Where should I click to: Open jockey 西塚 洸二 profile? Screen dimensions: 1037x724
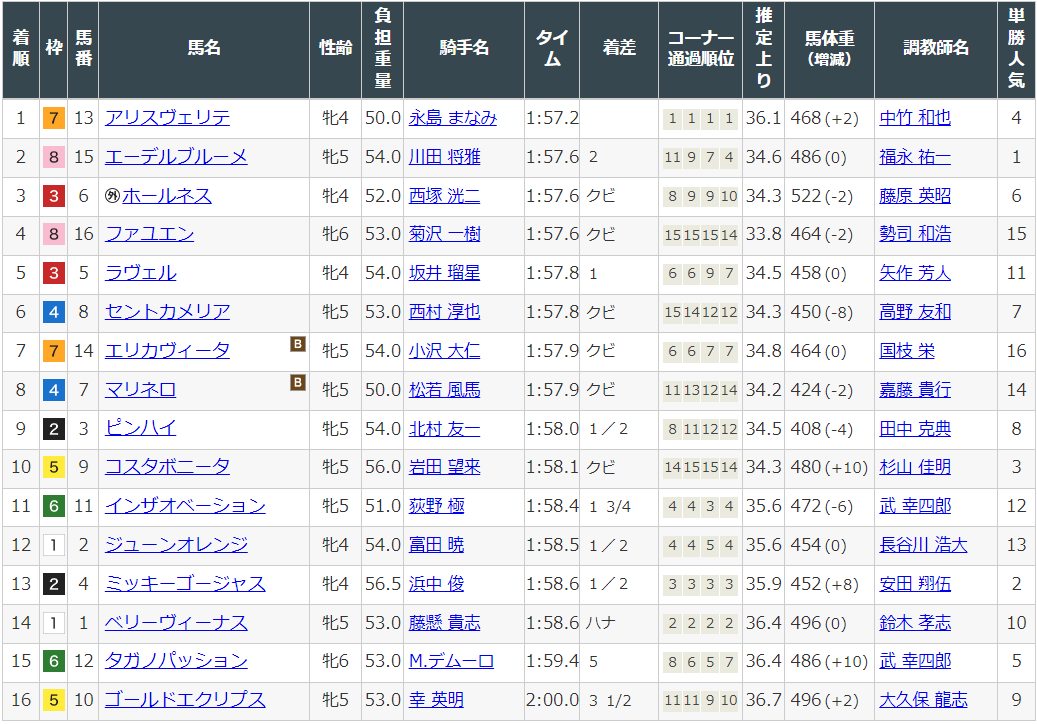[444, 196]
